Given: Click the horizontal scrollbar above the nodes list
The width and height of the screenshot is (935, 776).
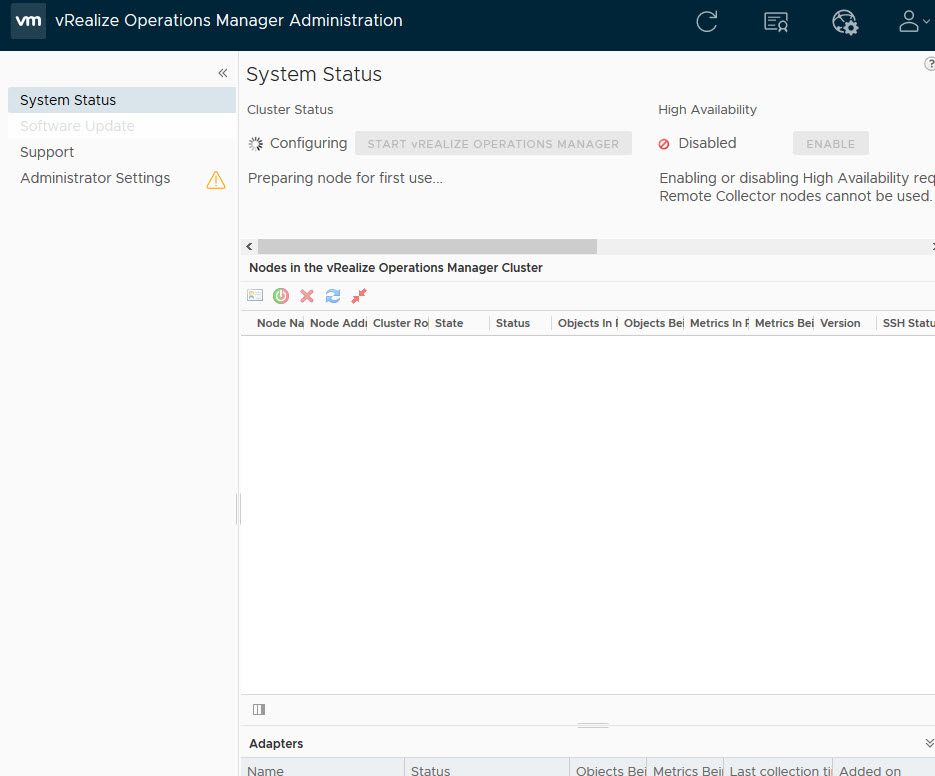Looking at the screenshot, I should [427, 246].
